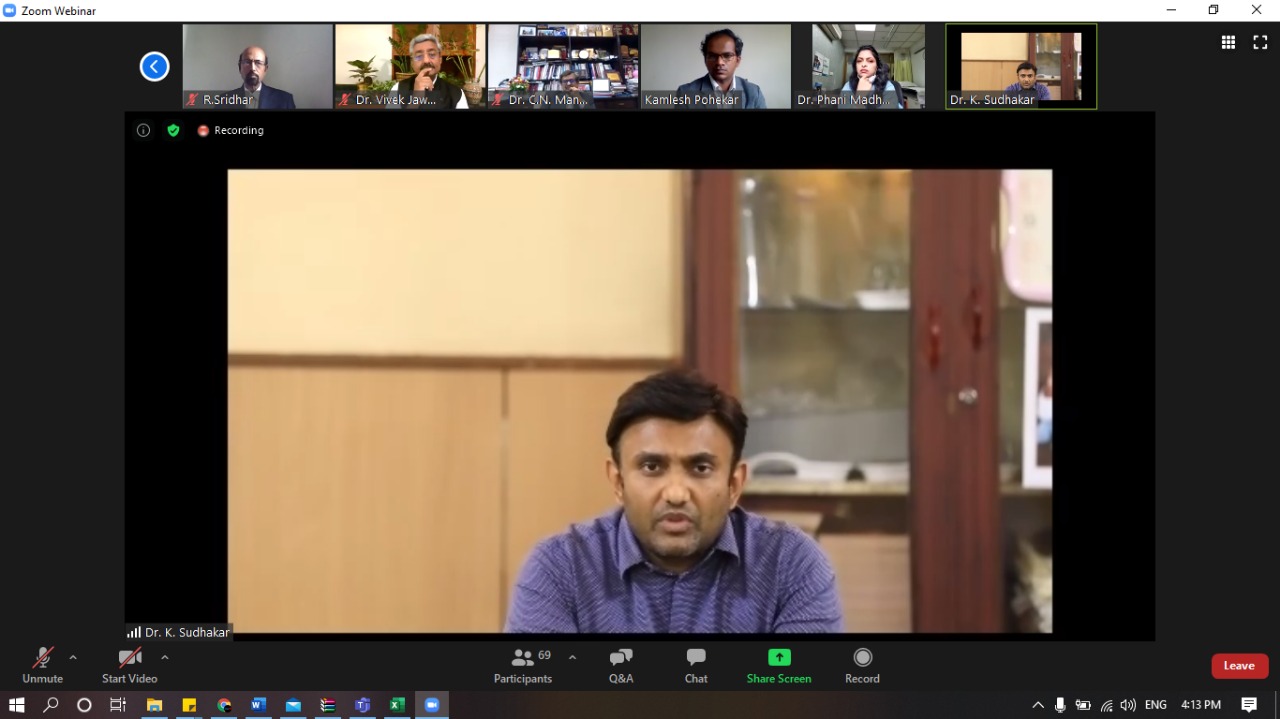Show hidden system tray icons
The image size is (1280, 719).
coord(1038,705)
